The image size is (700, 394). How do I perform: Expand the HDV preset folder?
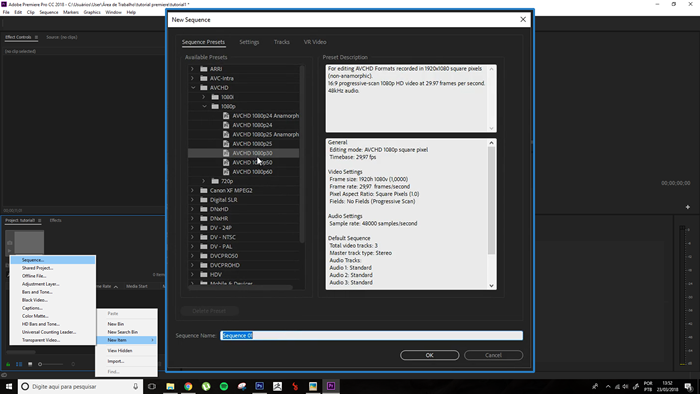coord(192,274)
